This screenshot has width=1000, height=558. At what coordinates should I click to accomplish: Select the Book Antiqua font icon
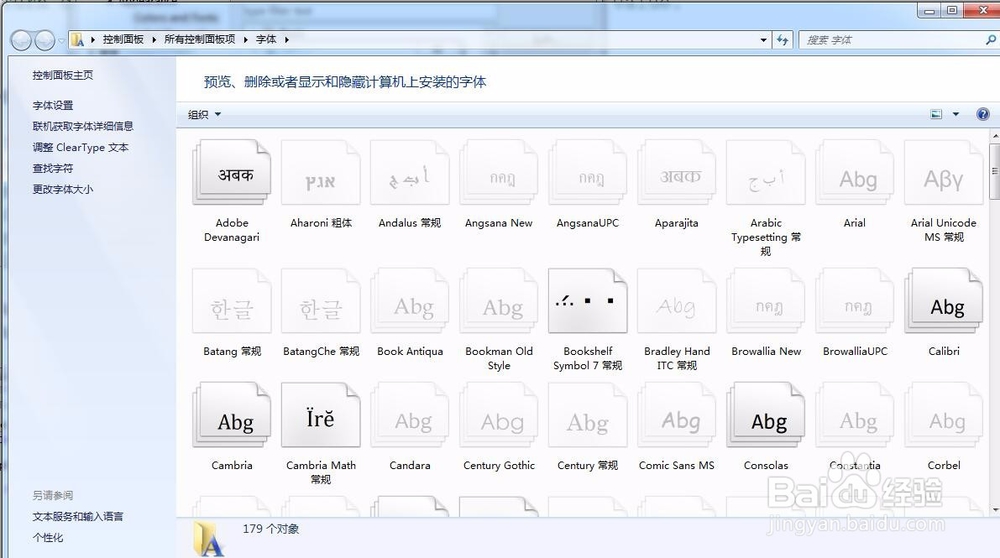point(409,301)
